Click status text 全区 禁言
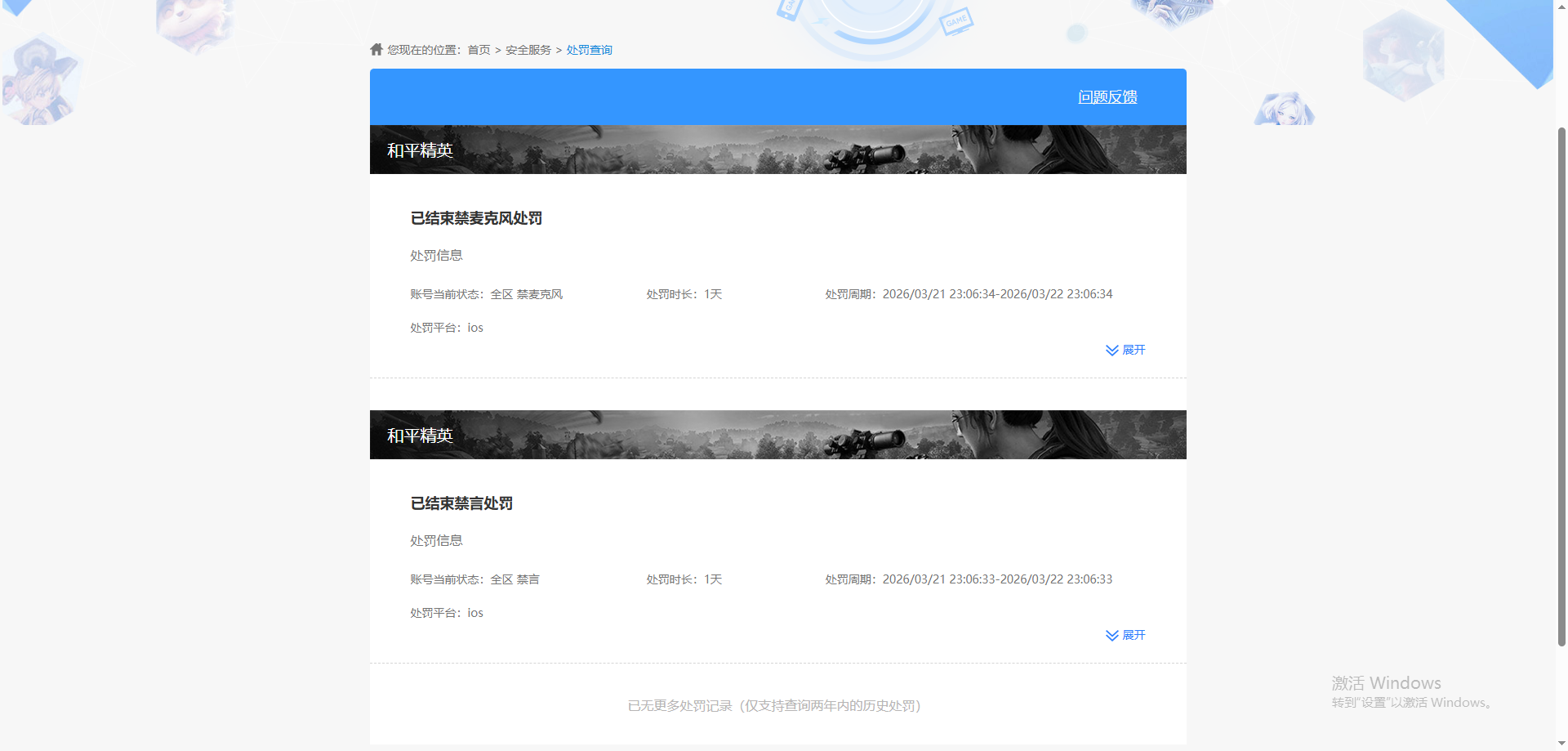Image resolution: width=1568 pixels, height=751 pixels. coord(515,579)
